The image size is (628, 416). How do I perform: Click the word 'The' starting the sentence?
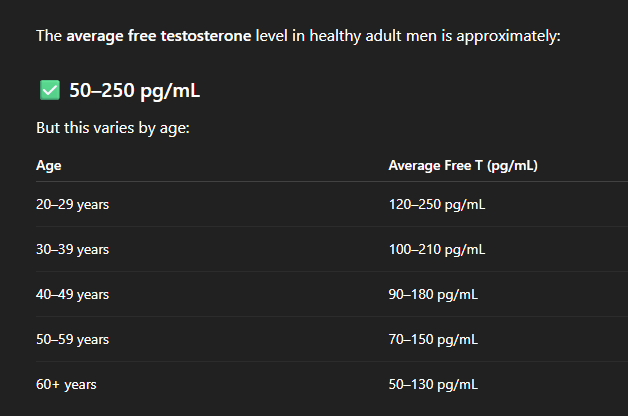(x=49, y=36)
